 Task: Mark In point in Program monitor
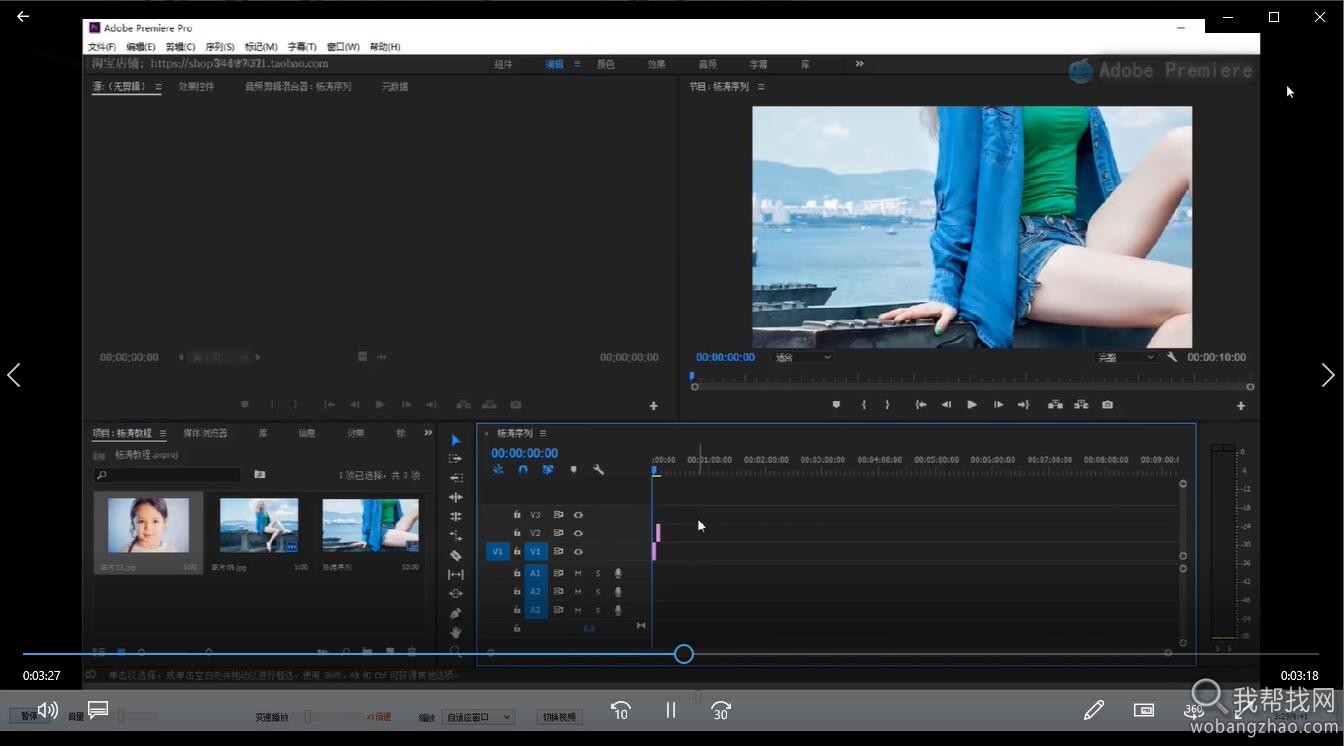coord(863,405)
